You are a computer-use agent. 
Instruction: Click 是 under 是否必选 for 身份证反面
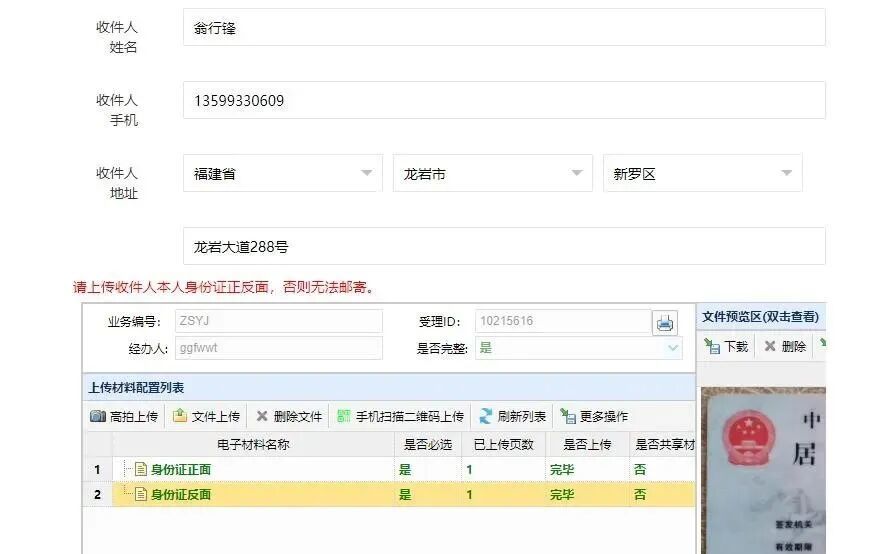405,495
